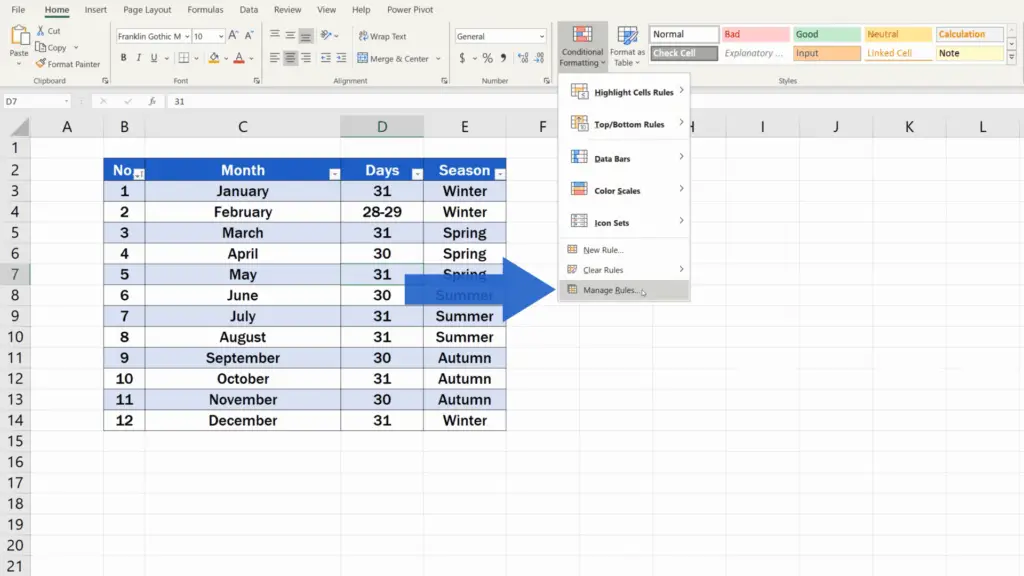
Task: Click inside the Name Box showing D7
Action: (x=37, y=101)
